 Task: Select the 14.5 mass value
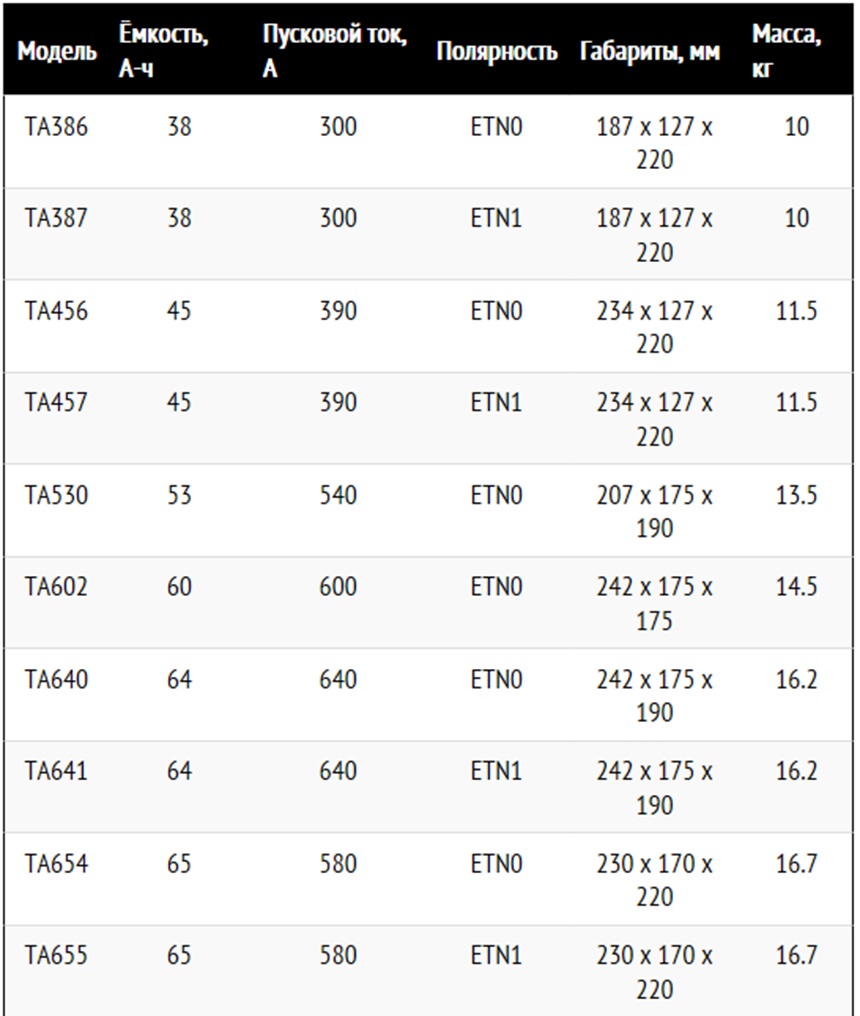796,586
